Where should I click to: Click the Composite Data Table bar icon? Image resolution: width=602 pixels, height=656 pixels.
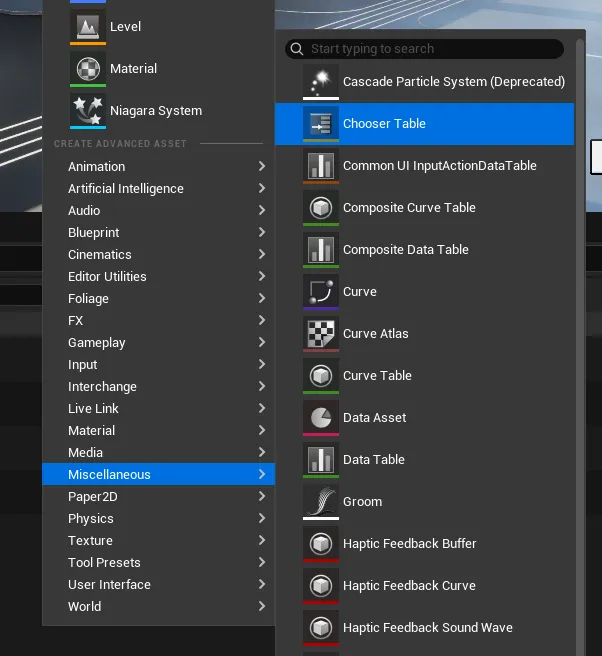point(321,250)
